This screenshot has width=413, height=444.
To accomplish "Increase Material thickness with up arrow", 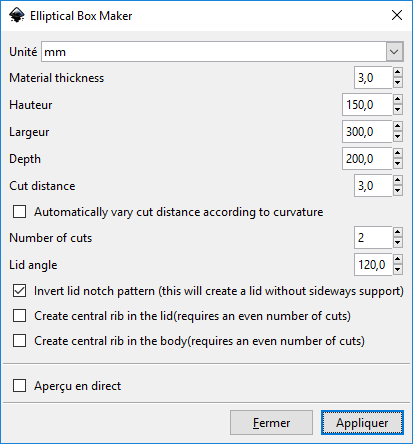I will 397,72.
